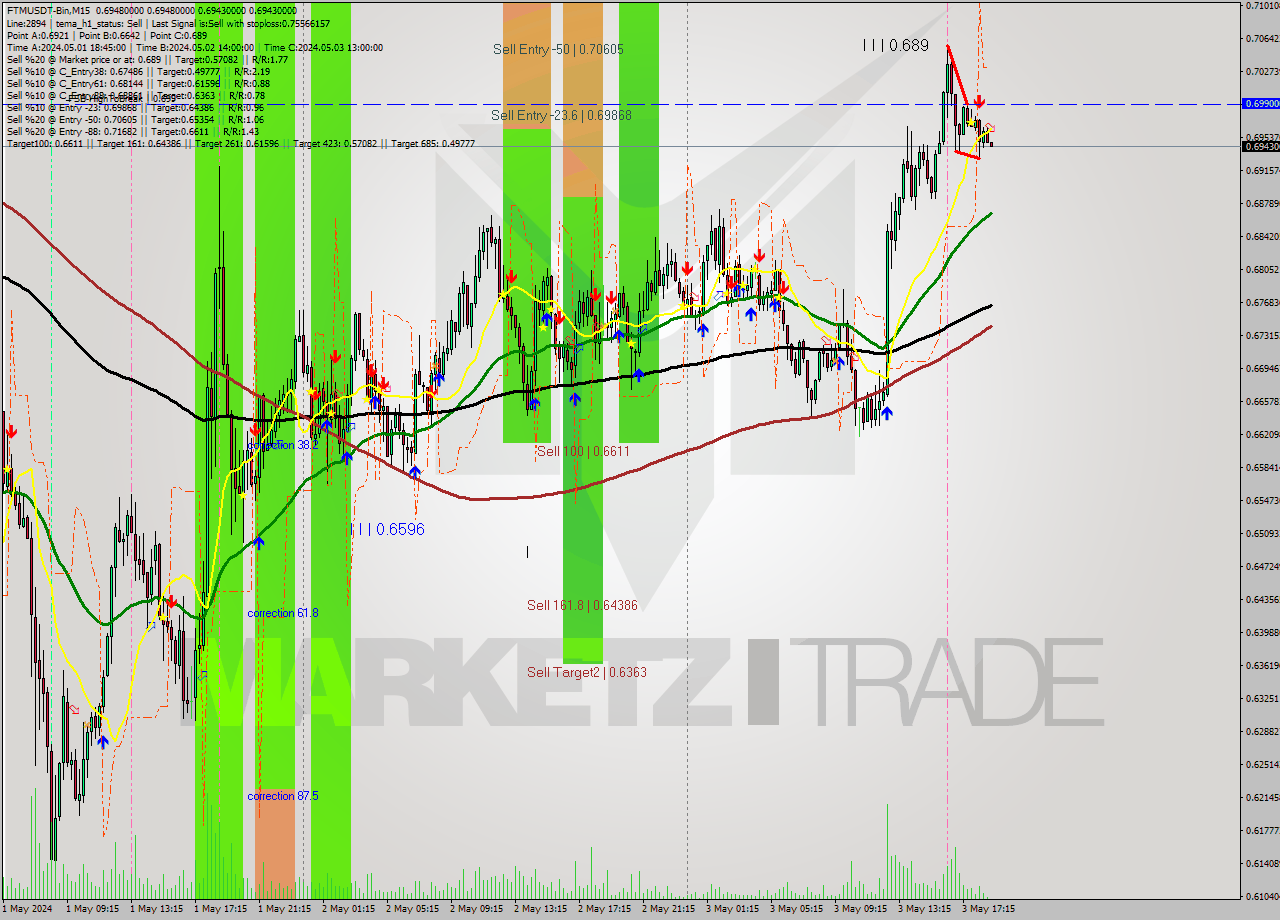
Task: Click the 0.68420 value on the price axis
Action: click(x=1262, y=237)
